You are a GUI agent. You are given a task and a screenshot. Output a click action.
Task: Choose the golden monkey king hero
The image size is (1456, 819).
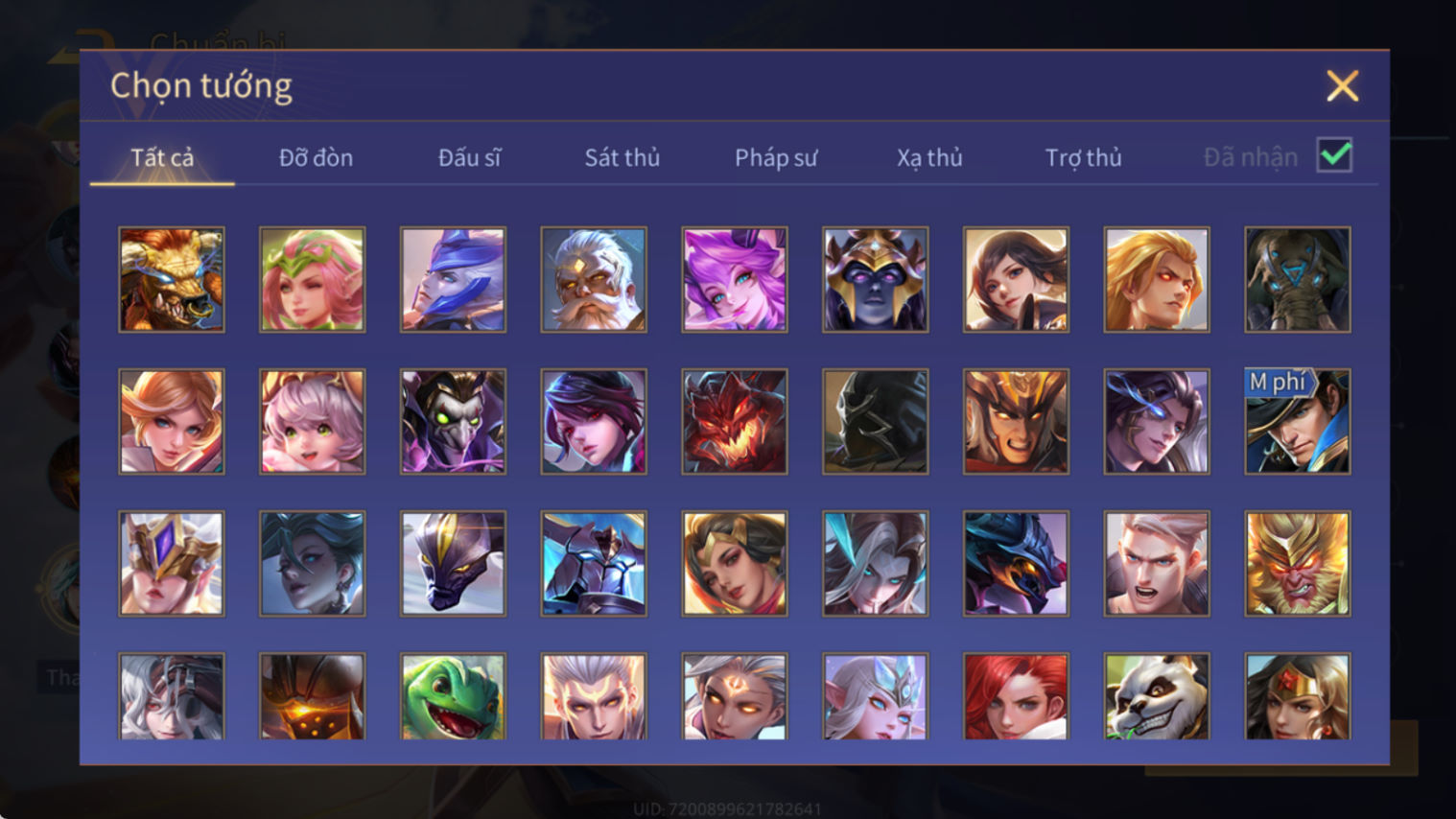(x=1298, y=564)
